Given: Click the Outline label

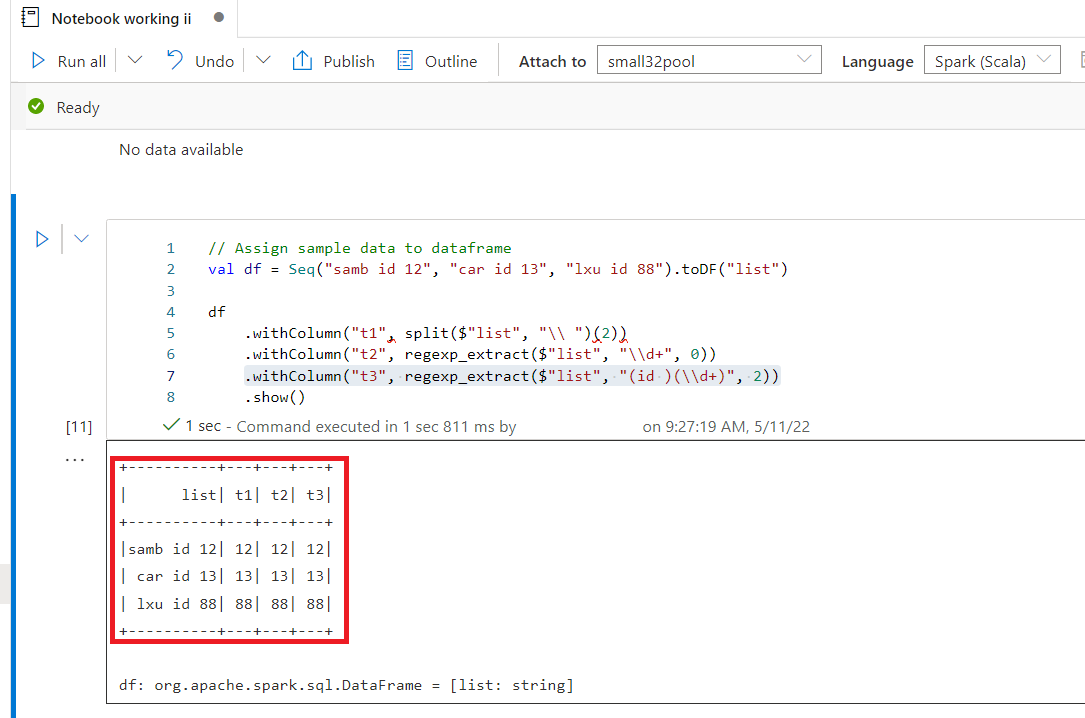Looking at the screenshot, I should click(450, 62).
